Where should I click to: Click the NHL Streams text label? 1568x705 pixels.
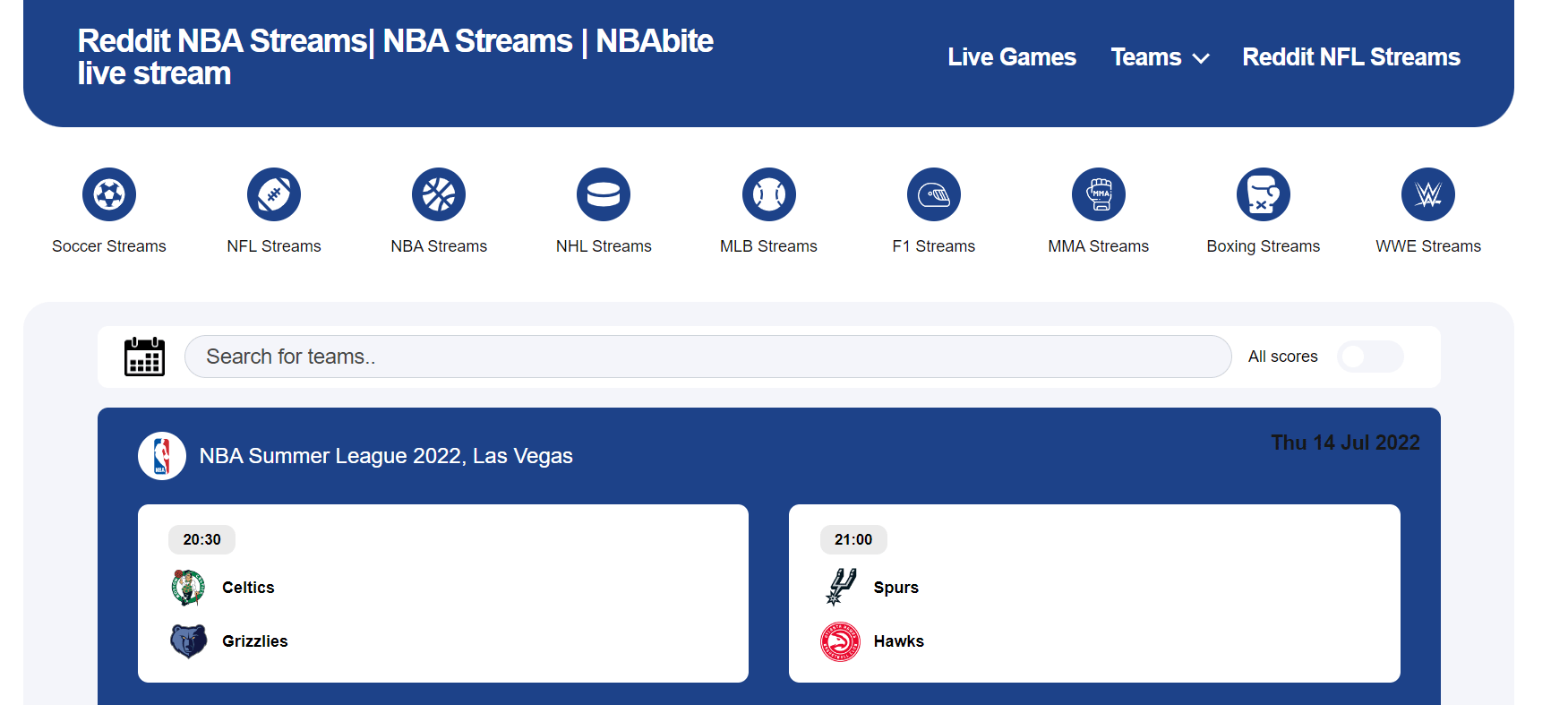(604, 246)
